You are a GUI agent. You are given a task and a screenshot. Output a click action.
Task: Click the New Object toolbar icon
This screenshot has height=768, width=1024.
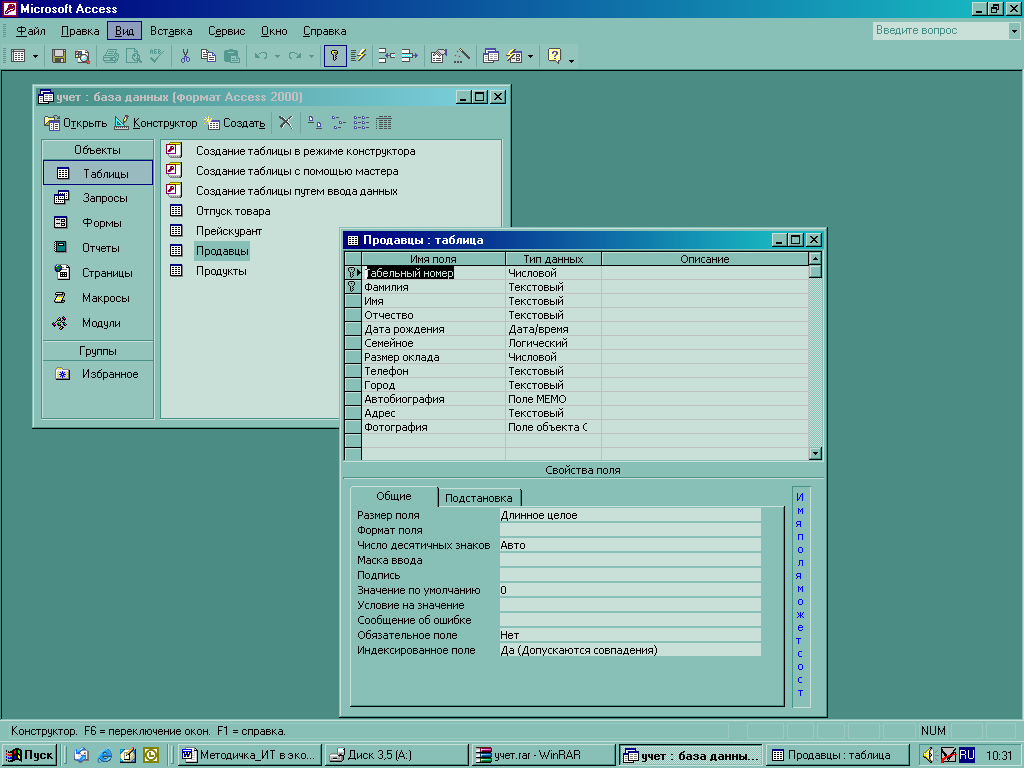(515, 56)
